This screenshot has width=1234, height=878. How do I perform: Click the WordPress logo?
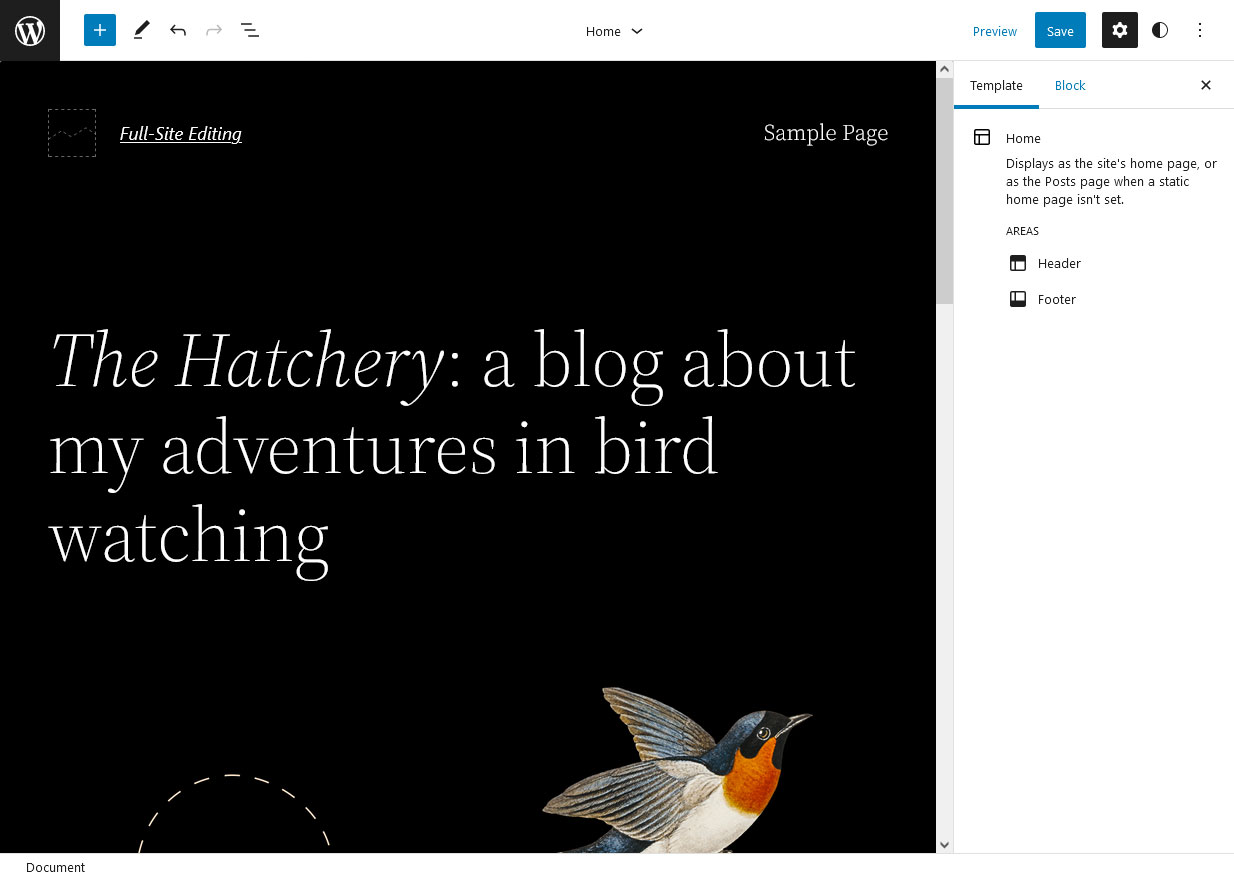click(x=30, y=30)
